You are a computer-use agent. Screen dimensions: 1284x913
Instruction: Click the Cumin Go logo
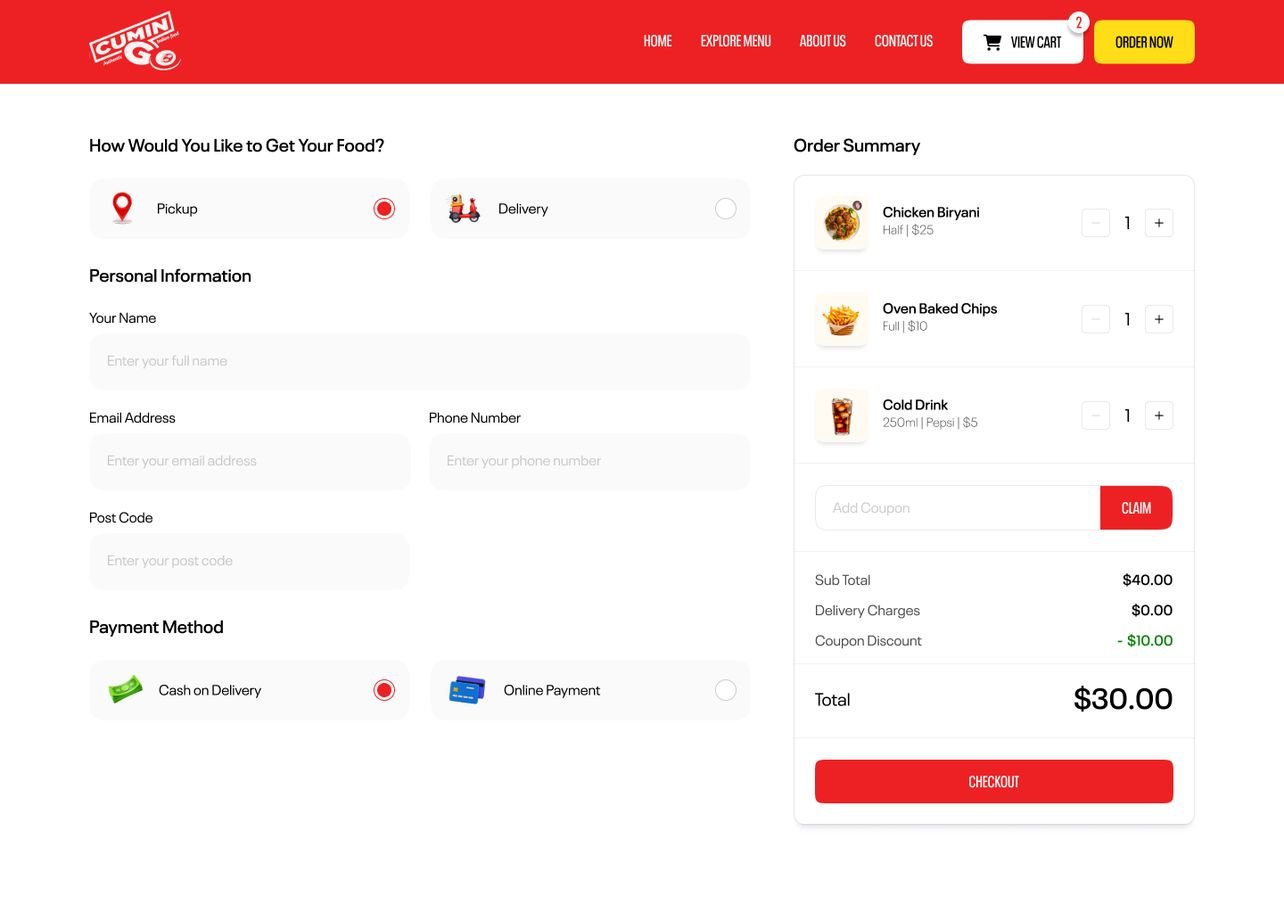tap(135, 41)
